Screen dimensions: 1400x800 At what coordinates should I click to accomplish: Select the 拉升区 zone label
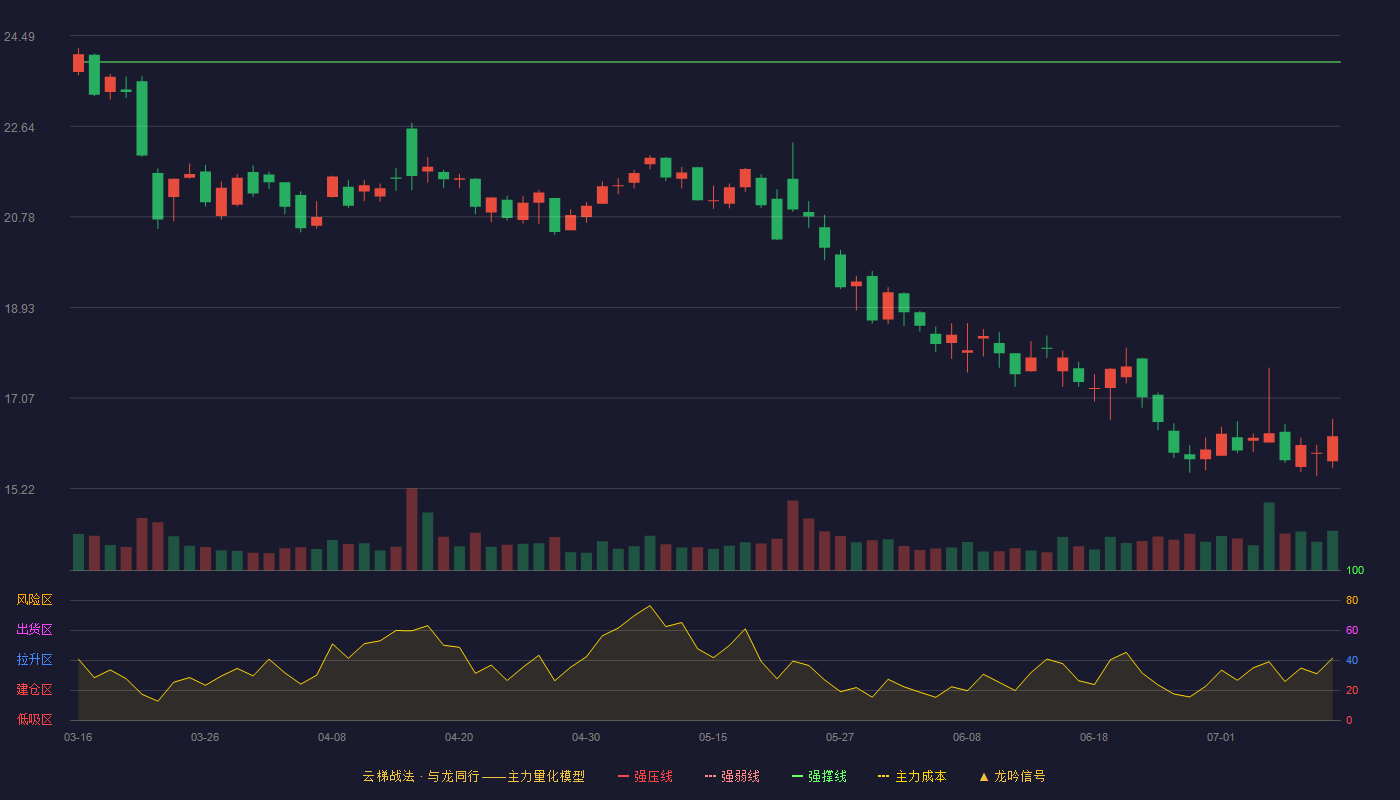(34, 660)
